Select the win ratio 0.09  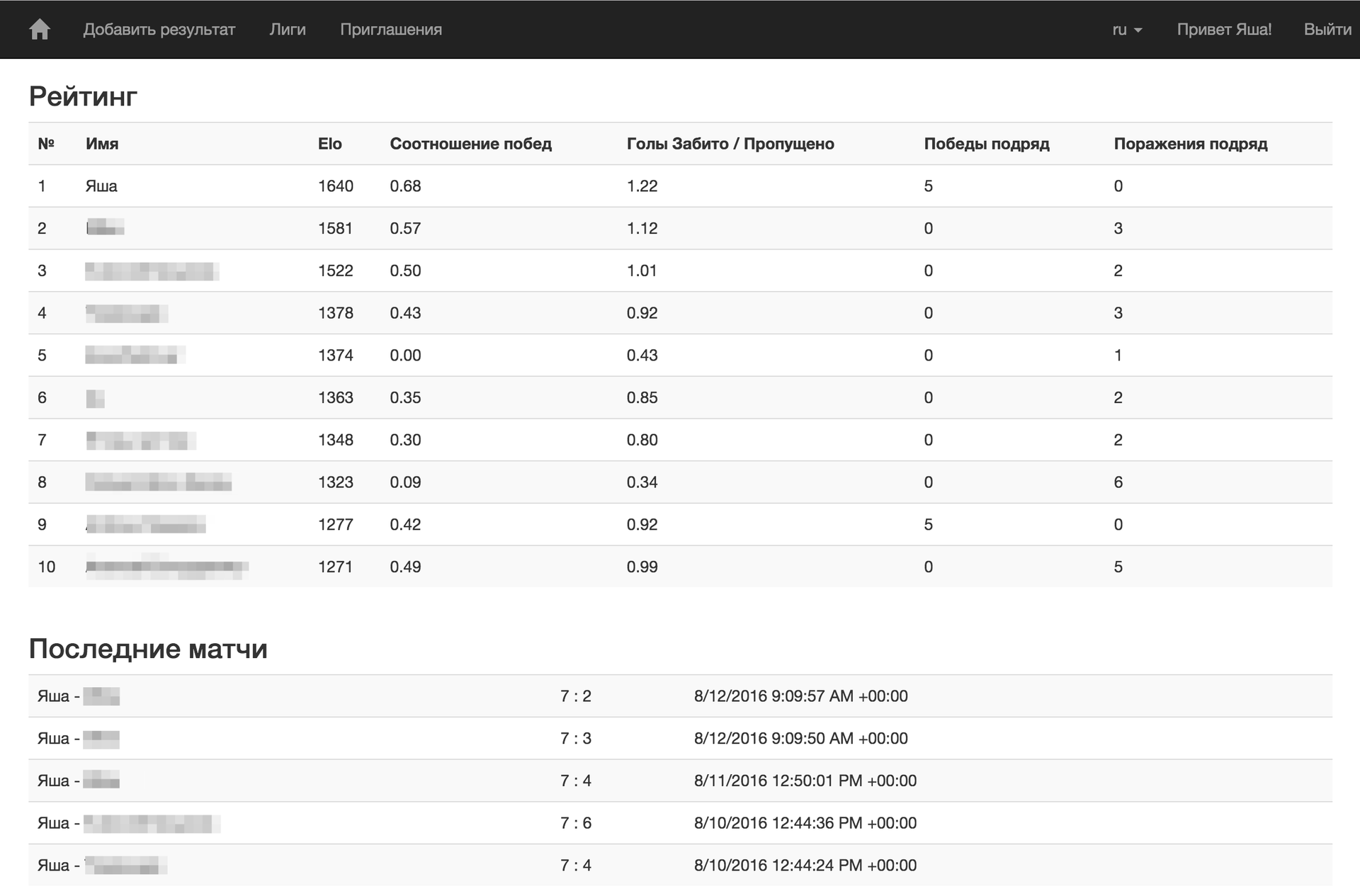click(405, 482)
